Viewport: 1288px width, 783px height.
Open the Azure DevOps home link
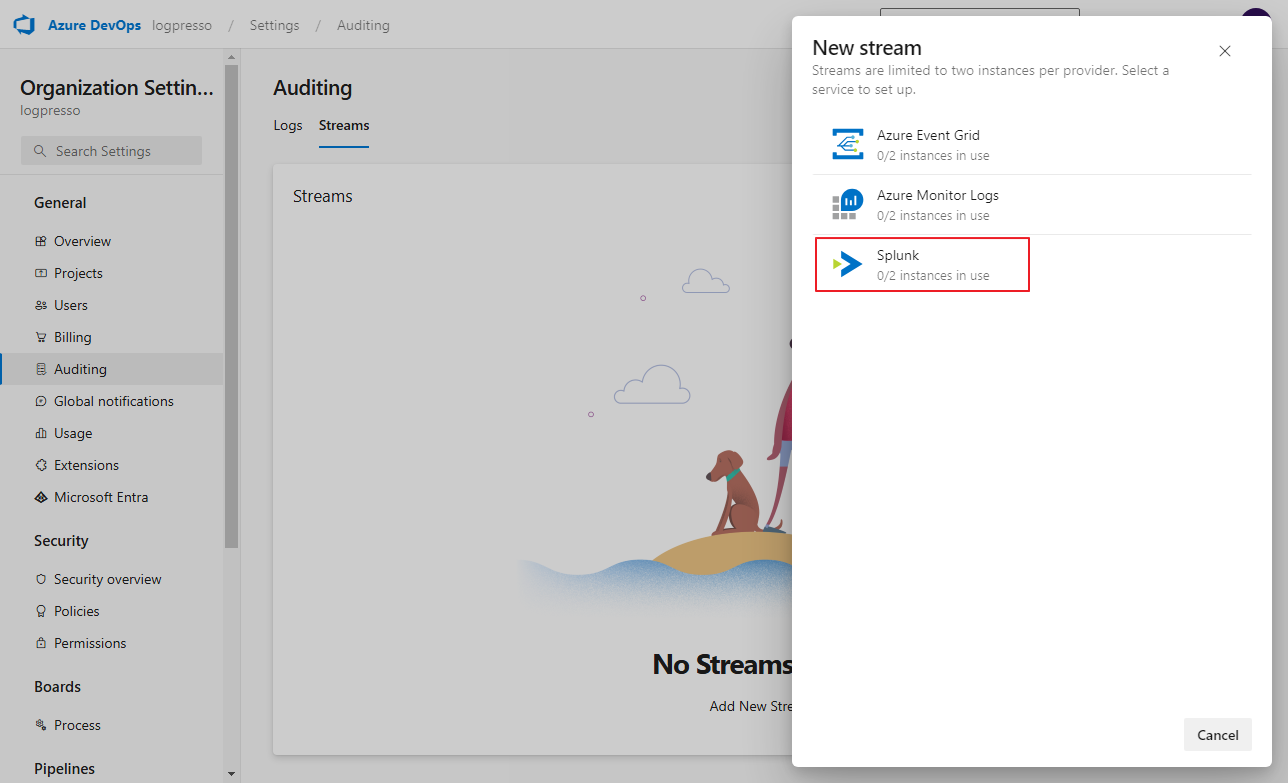[95, 25]
